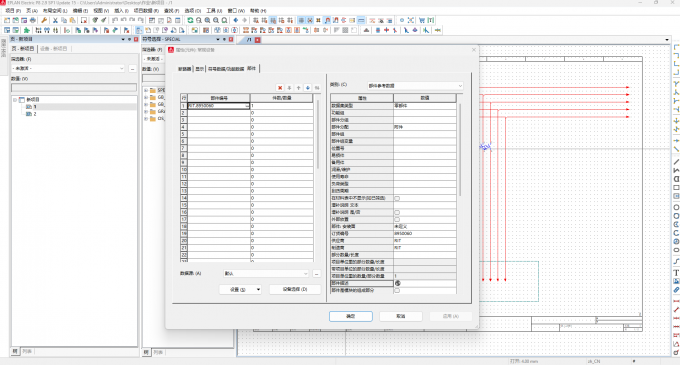This screenshot has width=680, height=365.
Task: Select the 部件 tab in the dialog
Action: coord(252,68)
